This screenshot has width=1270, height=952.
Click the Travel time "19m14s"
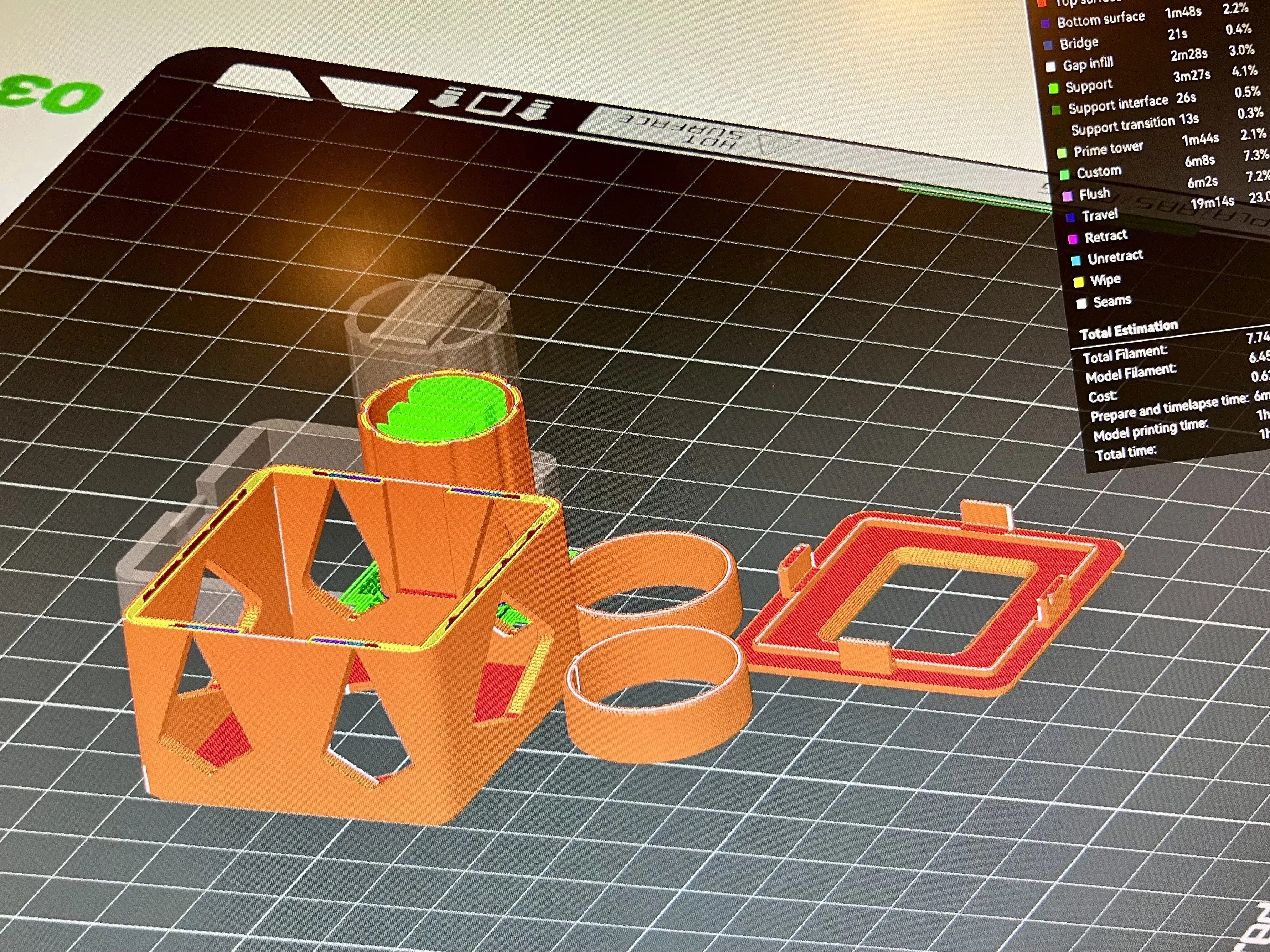1212,203
